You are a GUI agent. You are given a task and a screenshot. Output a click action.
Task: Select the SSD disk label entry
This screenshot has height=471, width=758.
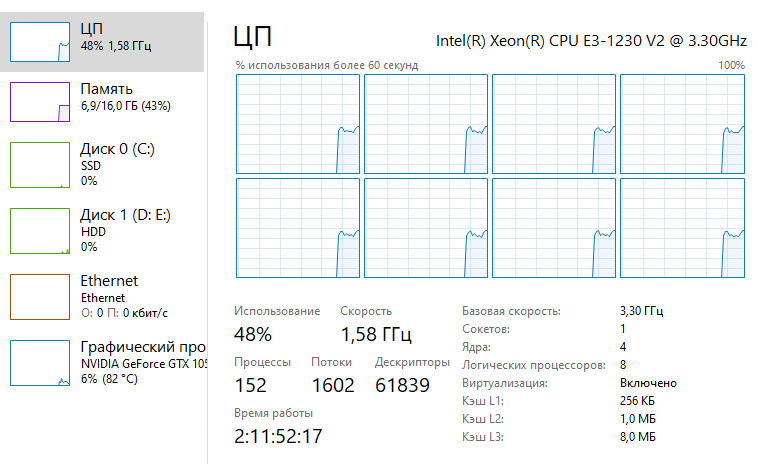(91, 166)
